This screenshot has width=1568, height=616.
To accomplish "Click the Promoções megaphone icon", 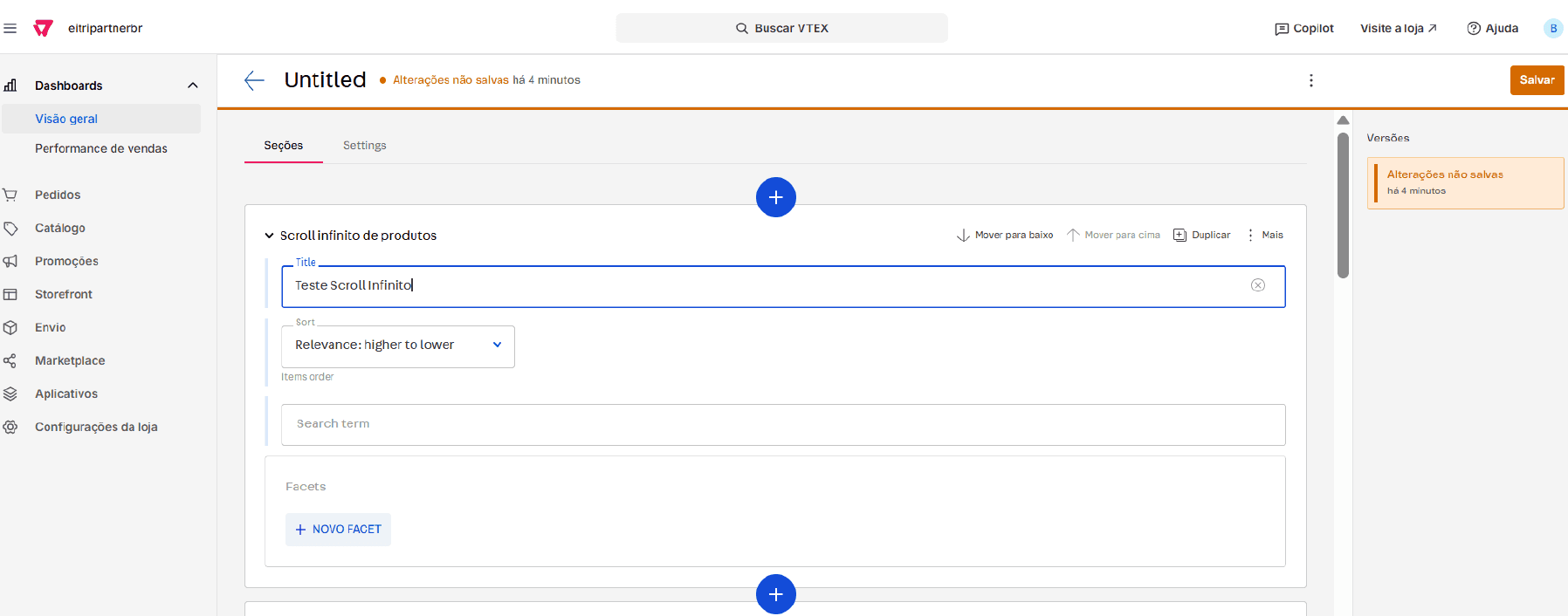I will click(10, 261).
